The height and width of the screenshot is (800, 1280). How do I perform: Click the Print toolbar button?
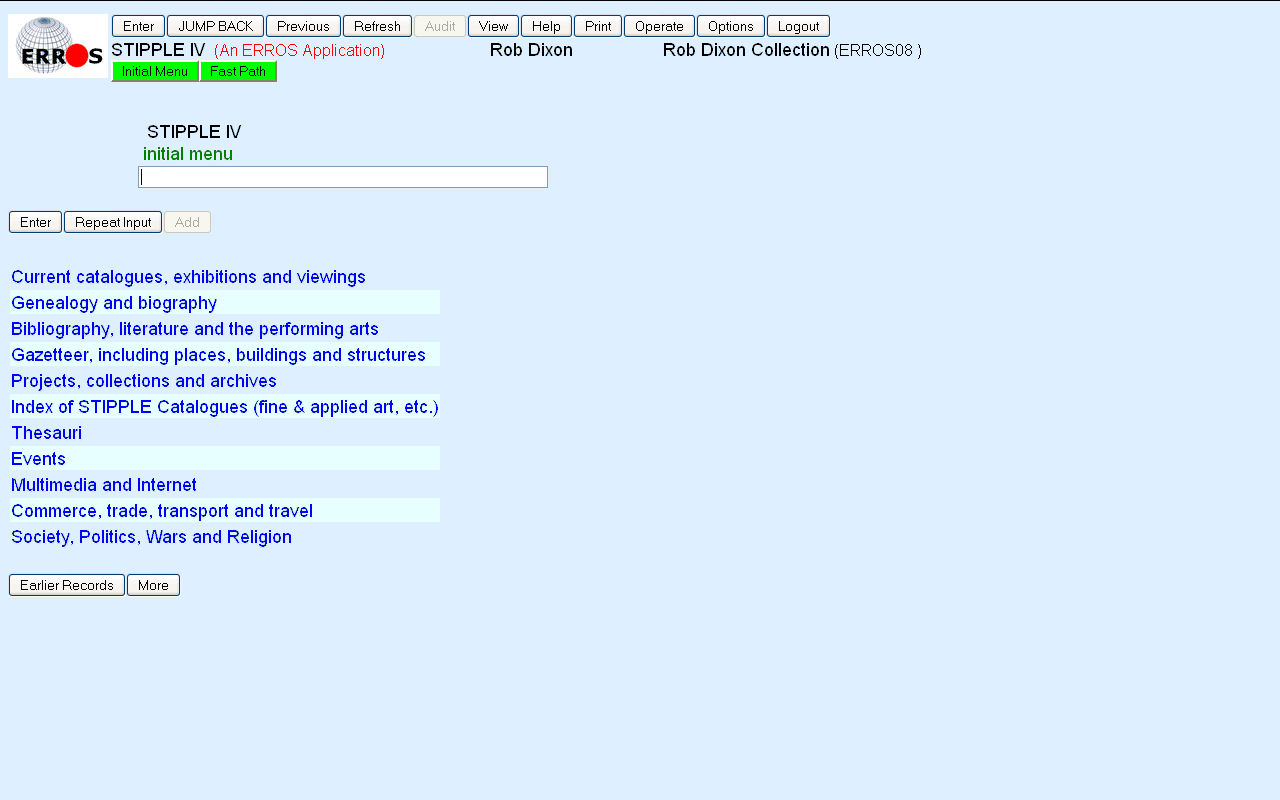click(x=598, y=26)
